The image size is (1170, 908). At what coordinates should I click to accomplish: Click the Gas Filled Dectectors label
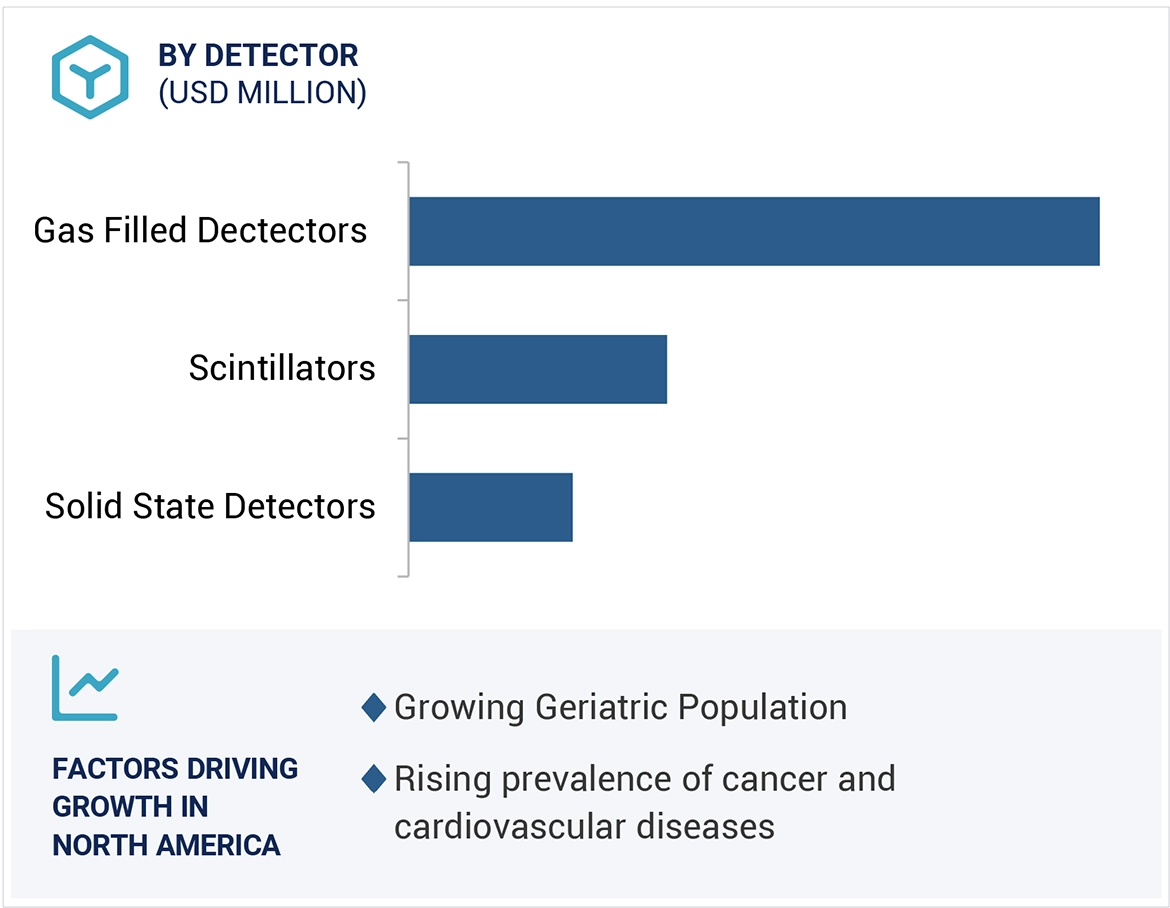pos(201,231)
